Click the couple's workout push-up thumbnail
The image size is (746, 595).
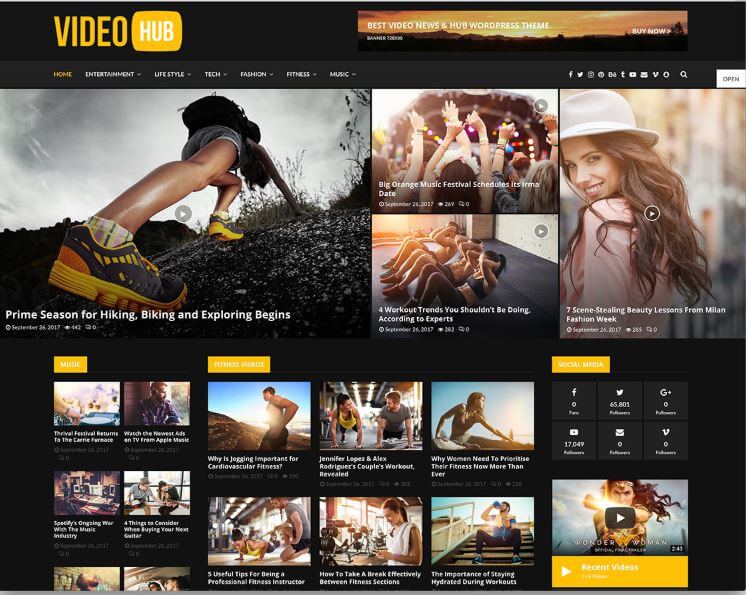[371, 416]
